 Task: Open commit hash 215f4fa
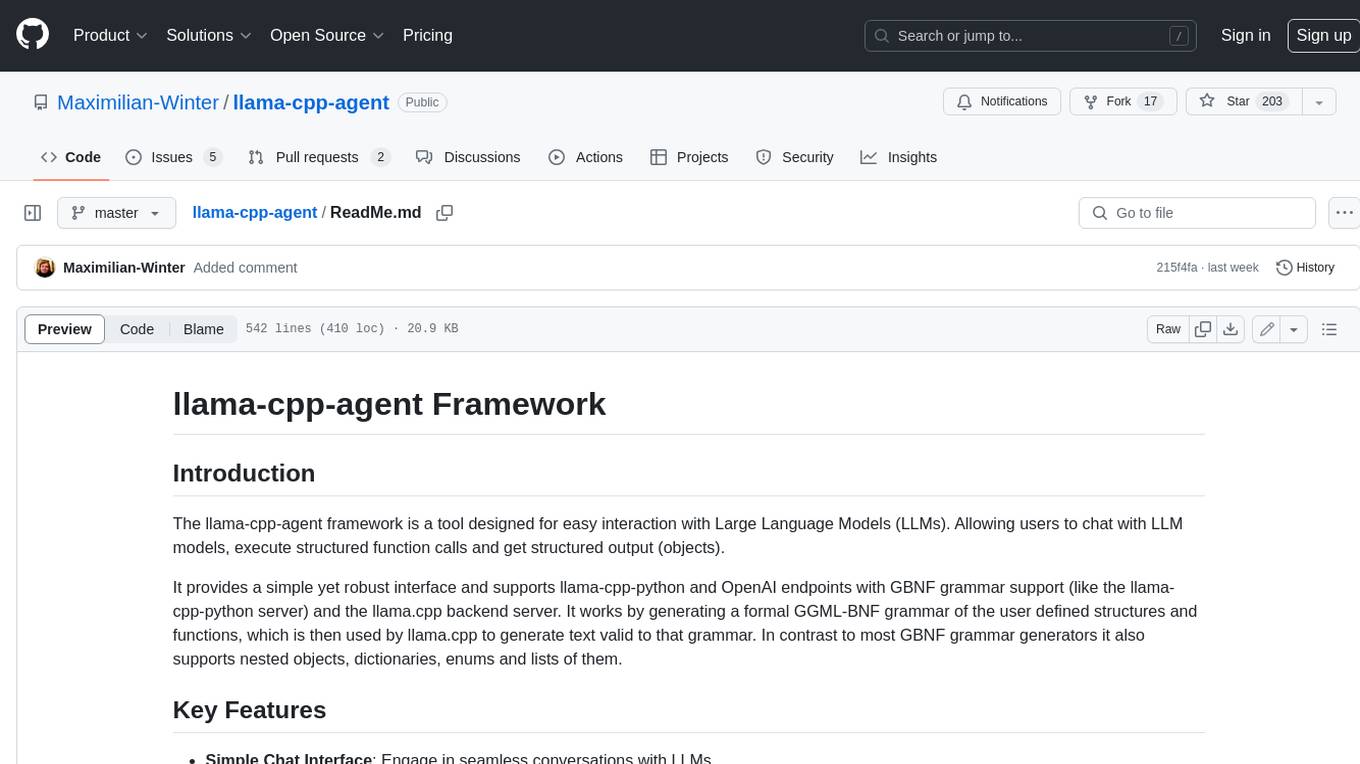click(1176, 268)
